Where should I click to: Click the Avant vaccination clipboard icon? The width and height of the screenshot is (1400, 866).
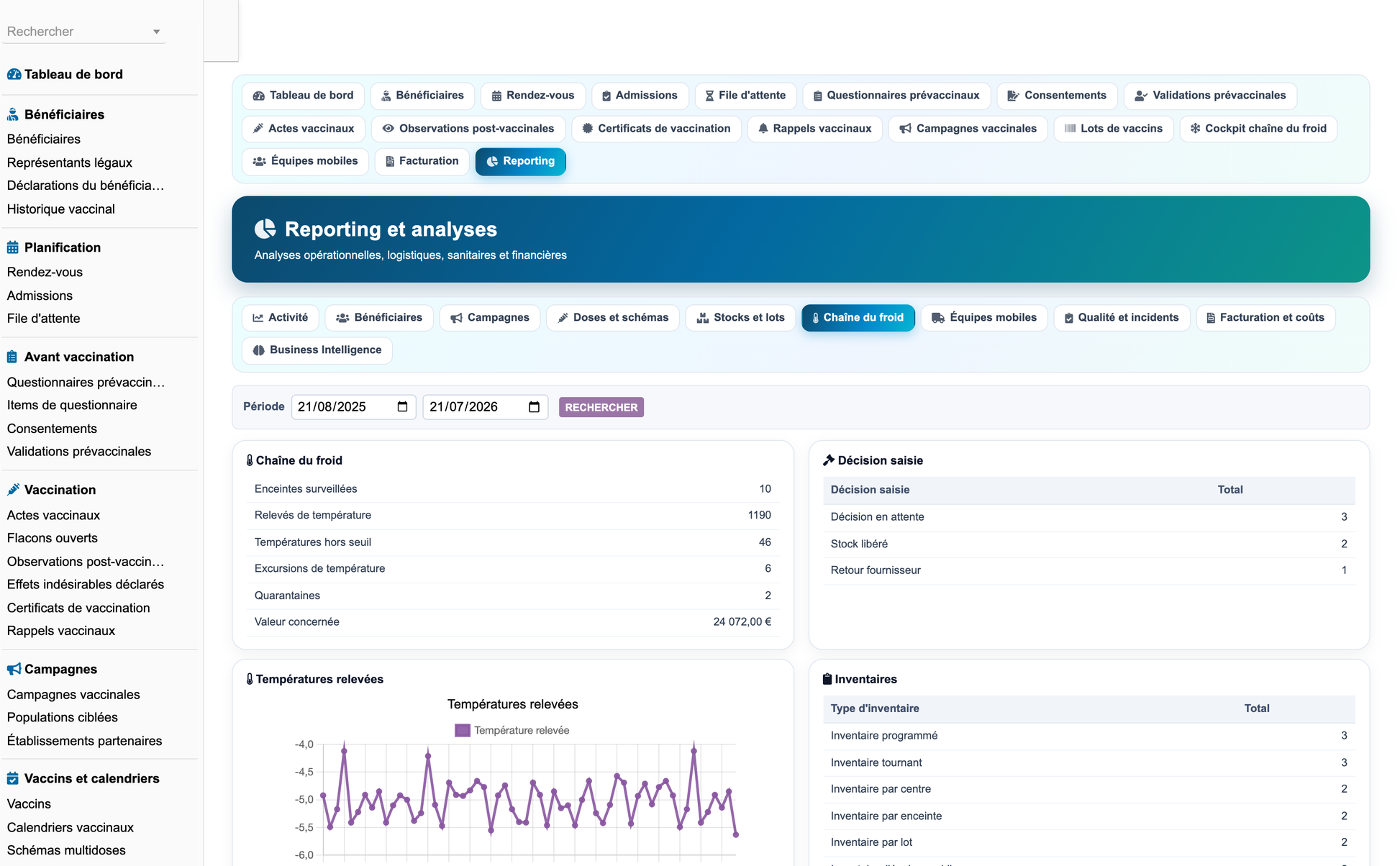pos(12,357)
